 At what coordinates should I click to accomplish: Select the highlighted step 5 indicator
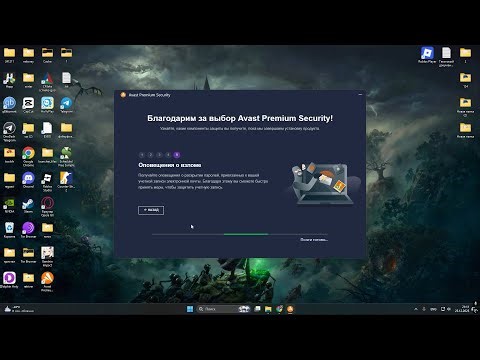[177, 155]
